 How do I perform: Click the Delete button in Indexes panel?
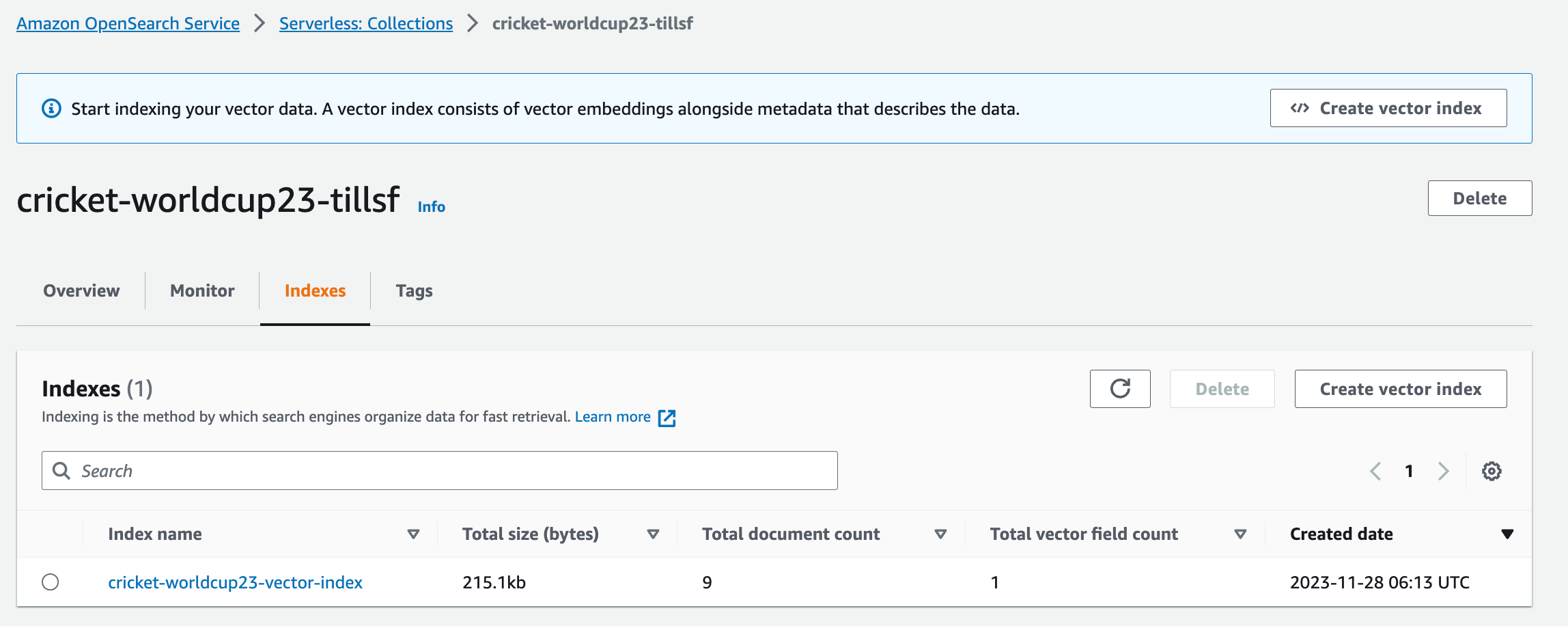[x=1222, y=389]
